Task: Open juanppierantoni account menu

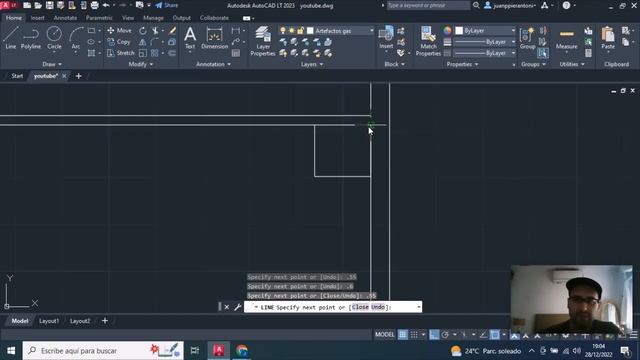Action: [x=510, y=5]
